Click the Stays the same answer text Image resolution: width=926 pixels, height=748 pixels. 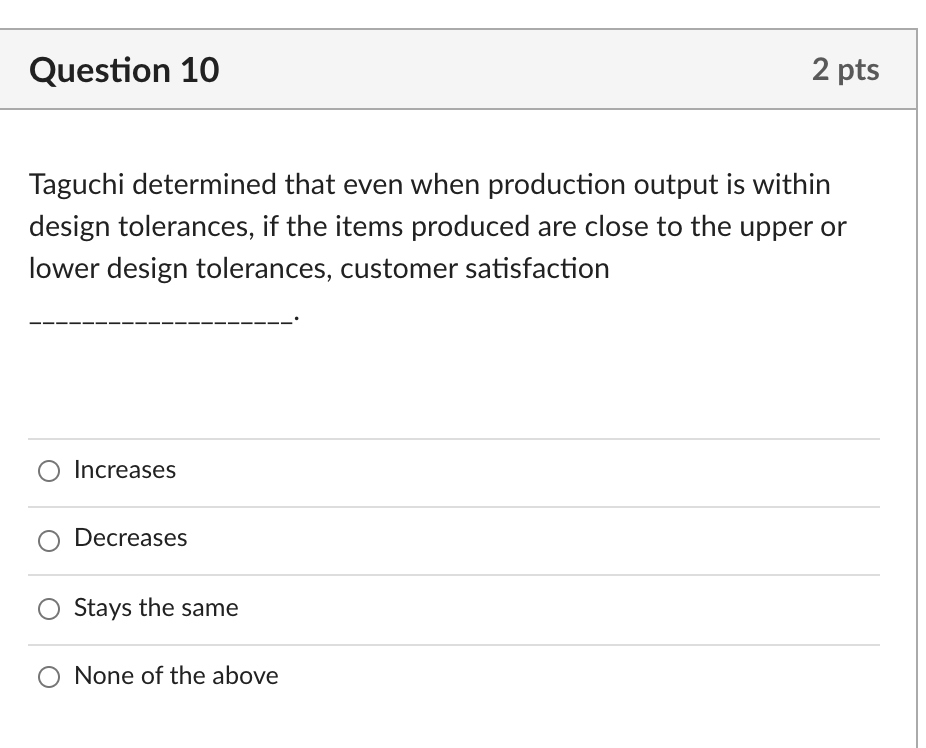[156, 607]
